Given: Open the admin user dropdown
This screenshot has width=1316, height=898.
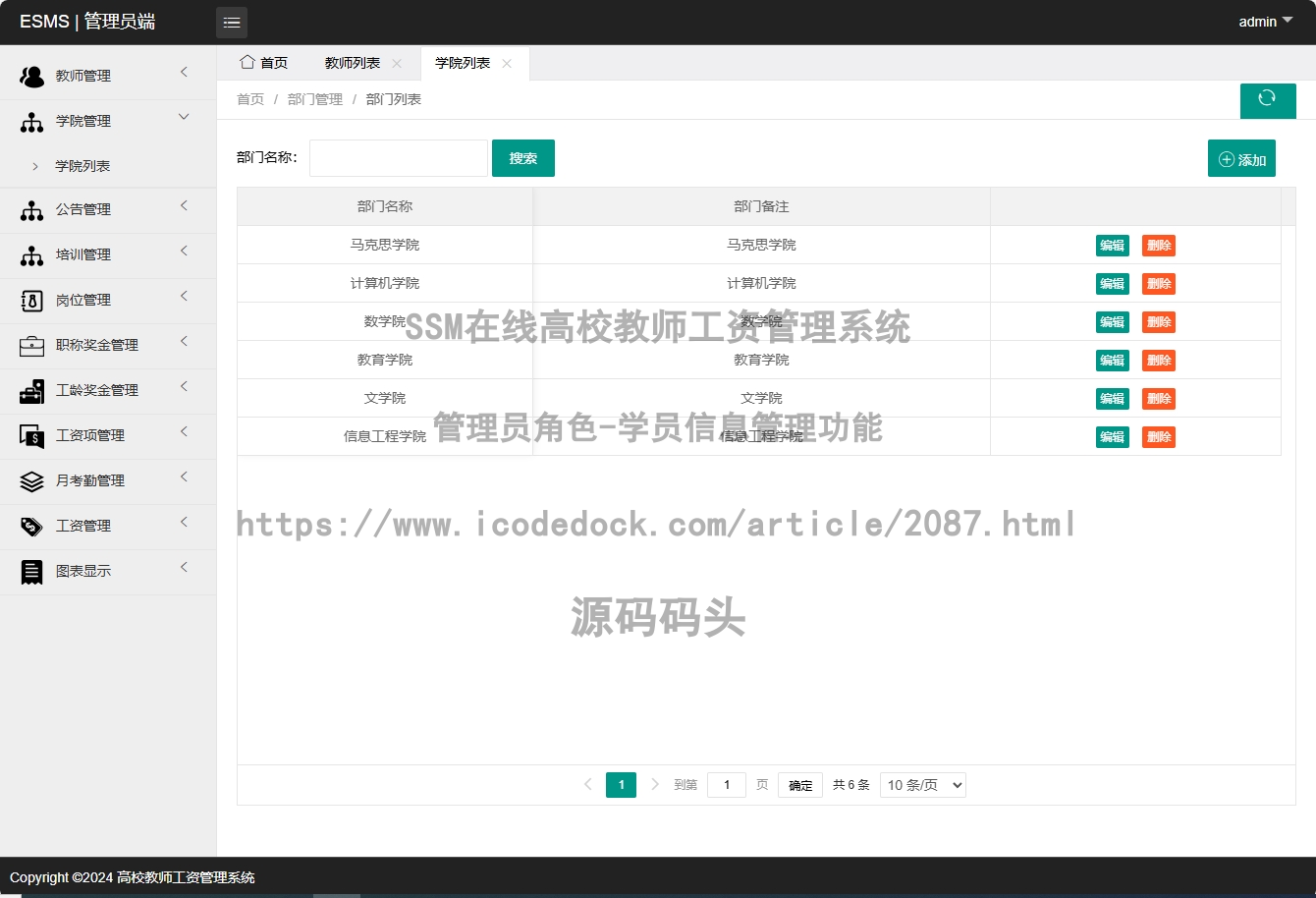Looking at the screenshot, I should click(1265, 22).
